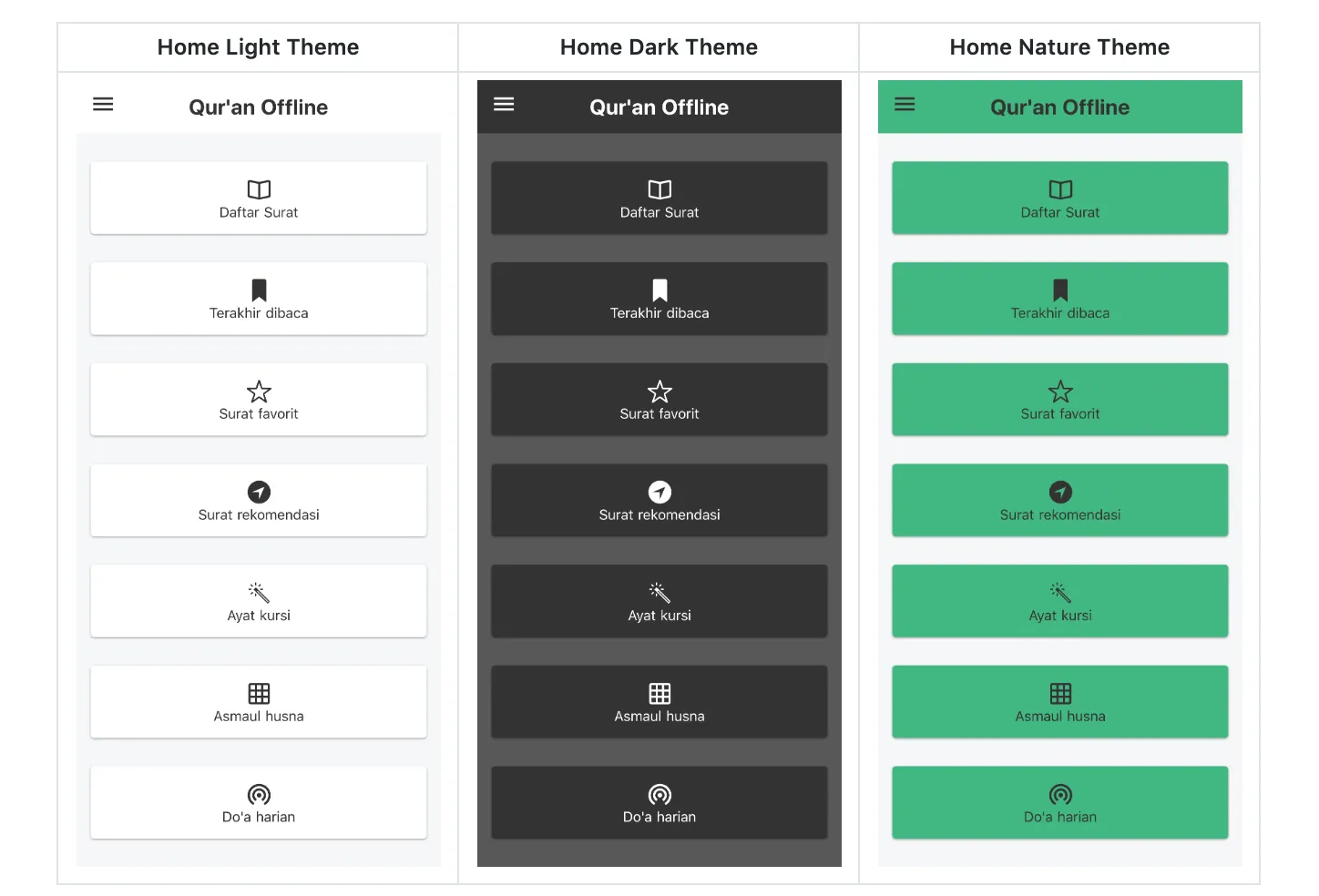Click grid icon on Nature Asmaul husna
The height and width of the screenshot is (896, 1319).
1060,694
